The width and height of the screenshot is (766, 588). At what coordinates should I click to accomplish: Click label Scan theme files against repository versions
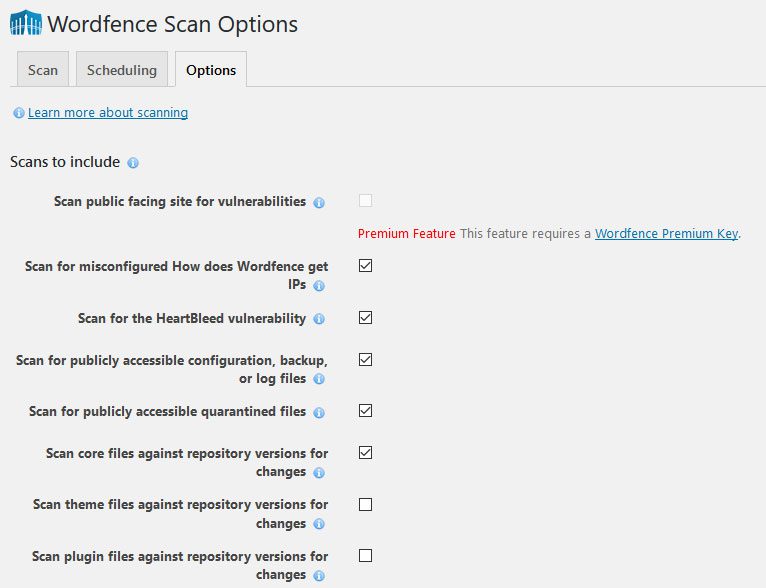tap(180, 514)
